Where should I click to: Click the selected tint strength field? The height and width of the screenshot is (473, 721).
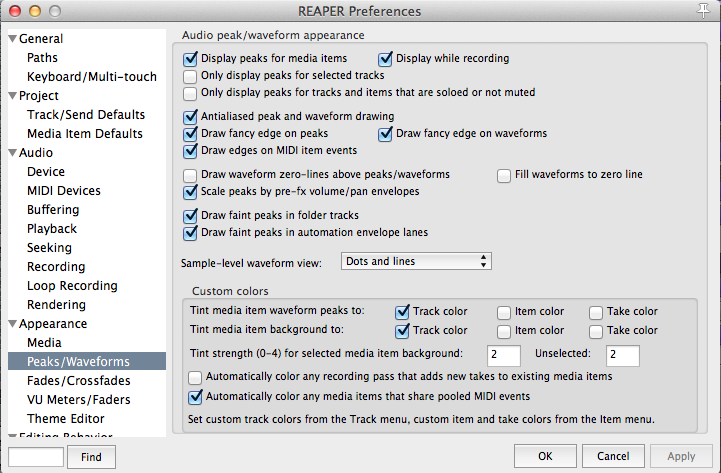[504, 355]
